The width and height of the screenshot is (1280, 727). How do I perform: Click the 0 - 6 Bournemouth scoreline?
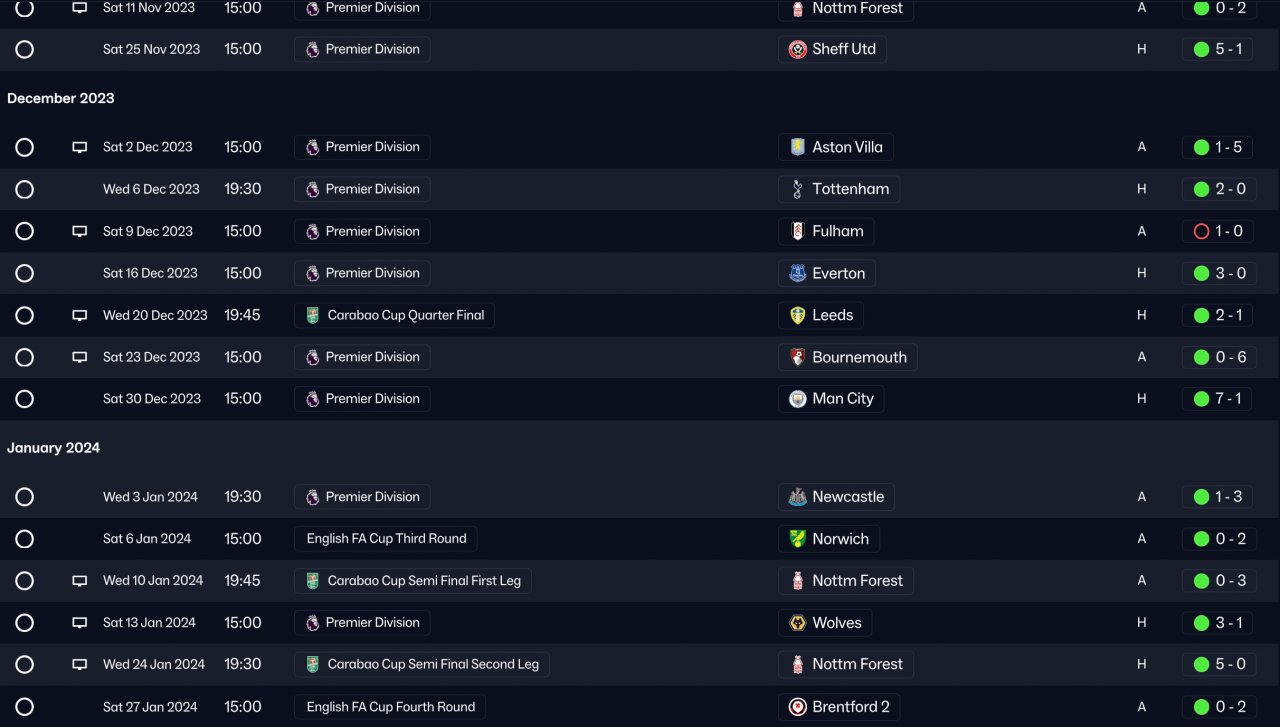1227,357
